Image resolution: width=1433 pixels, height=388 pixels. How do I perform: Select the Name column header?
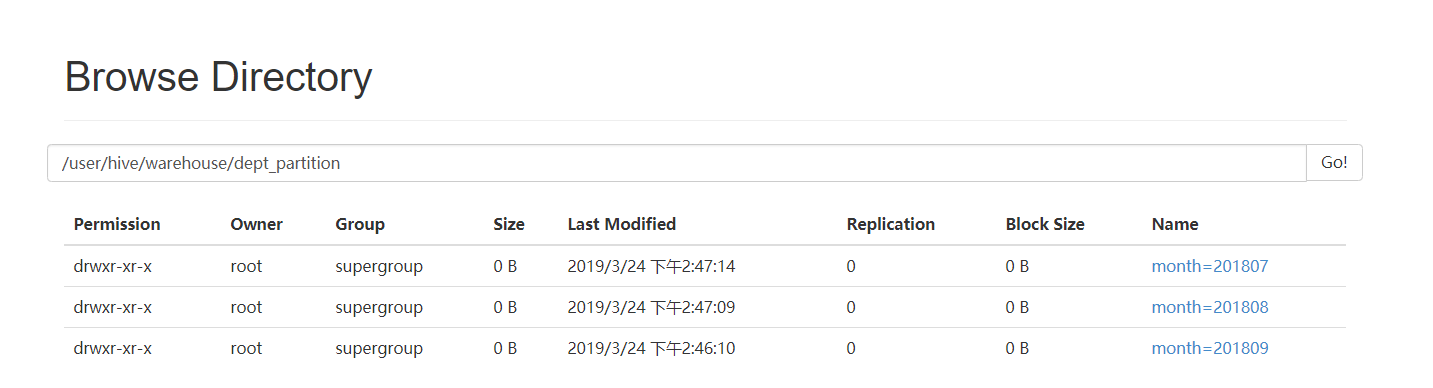pyautogui.click(x=1175, y=224)
